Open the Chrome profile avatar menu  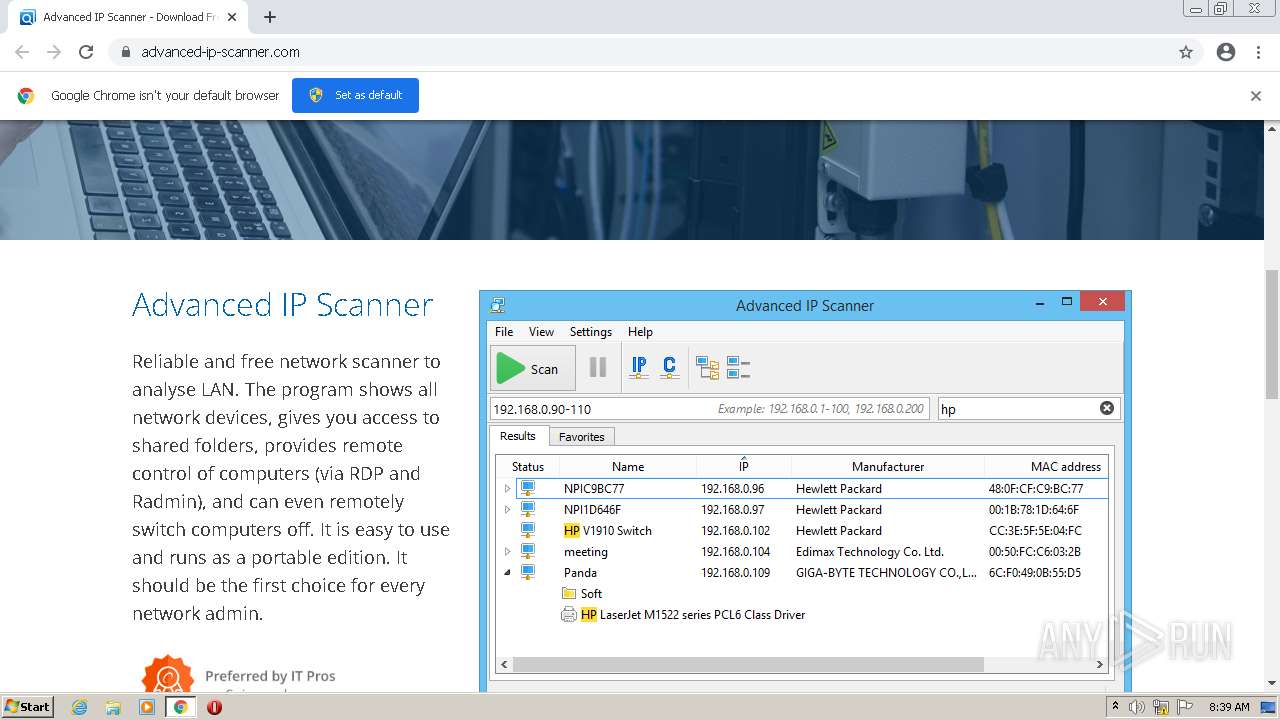point(1226,52)
